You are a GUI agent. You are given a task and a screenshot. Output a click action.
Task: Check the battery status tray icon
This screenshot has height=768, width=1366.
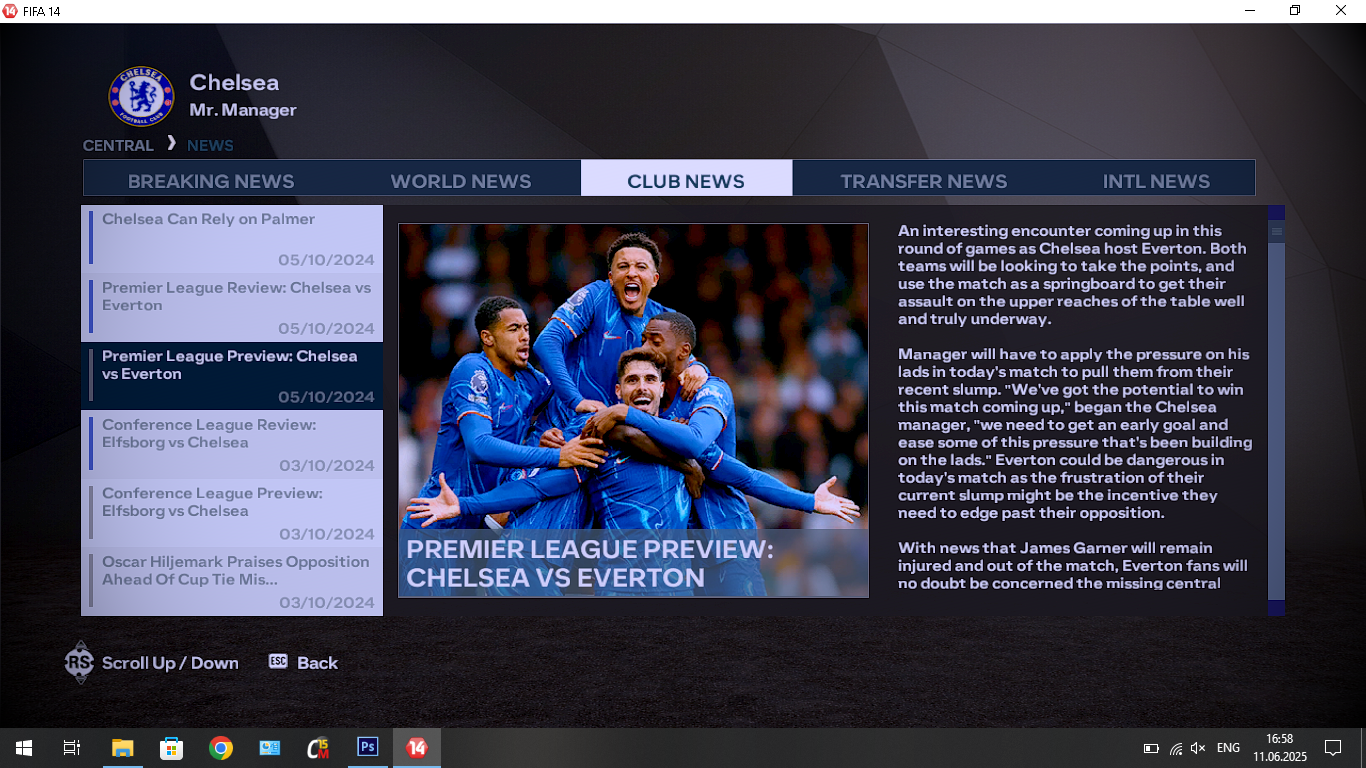[1151, 748]
